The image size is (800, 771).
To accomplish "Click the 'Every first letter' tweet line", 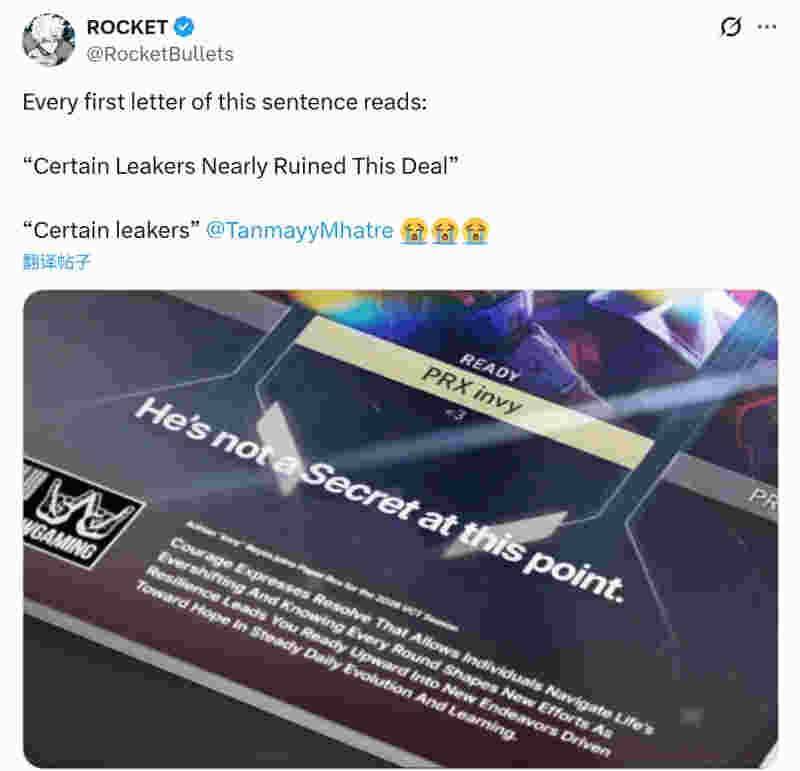I will coord(225,102).
